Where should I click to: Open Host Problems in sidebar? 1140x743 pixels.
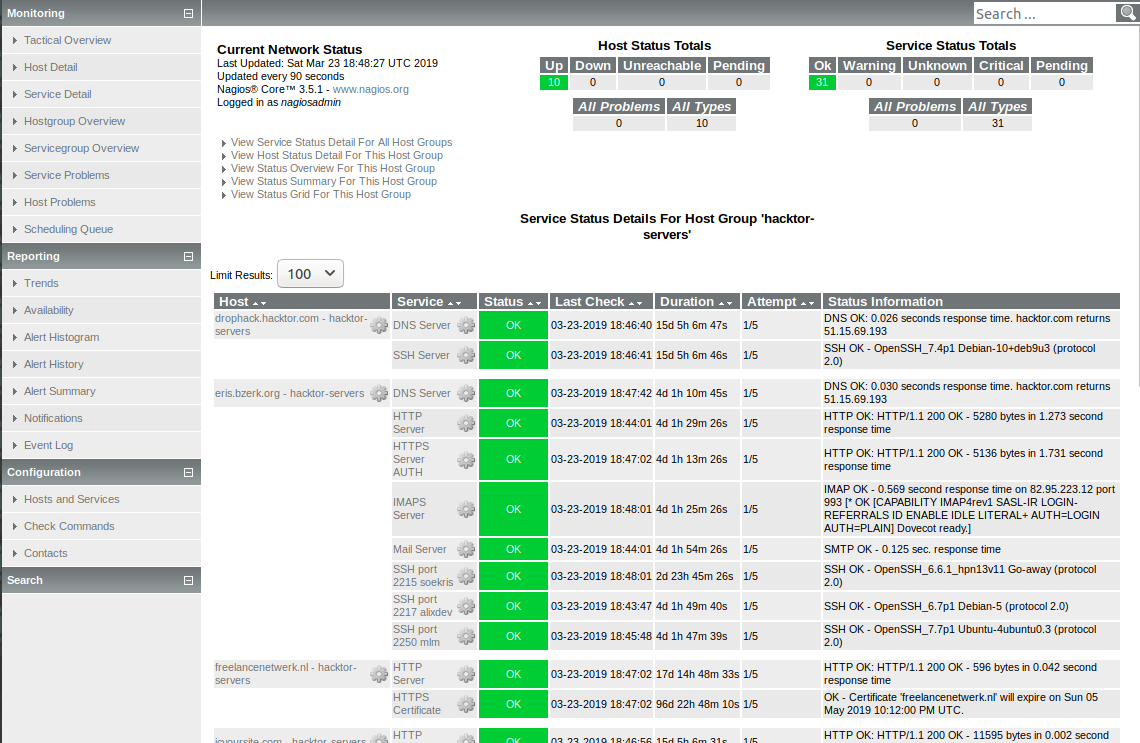[x=60, y=202]
